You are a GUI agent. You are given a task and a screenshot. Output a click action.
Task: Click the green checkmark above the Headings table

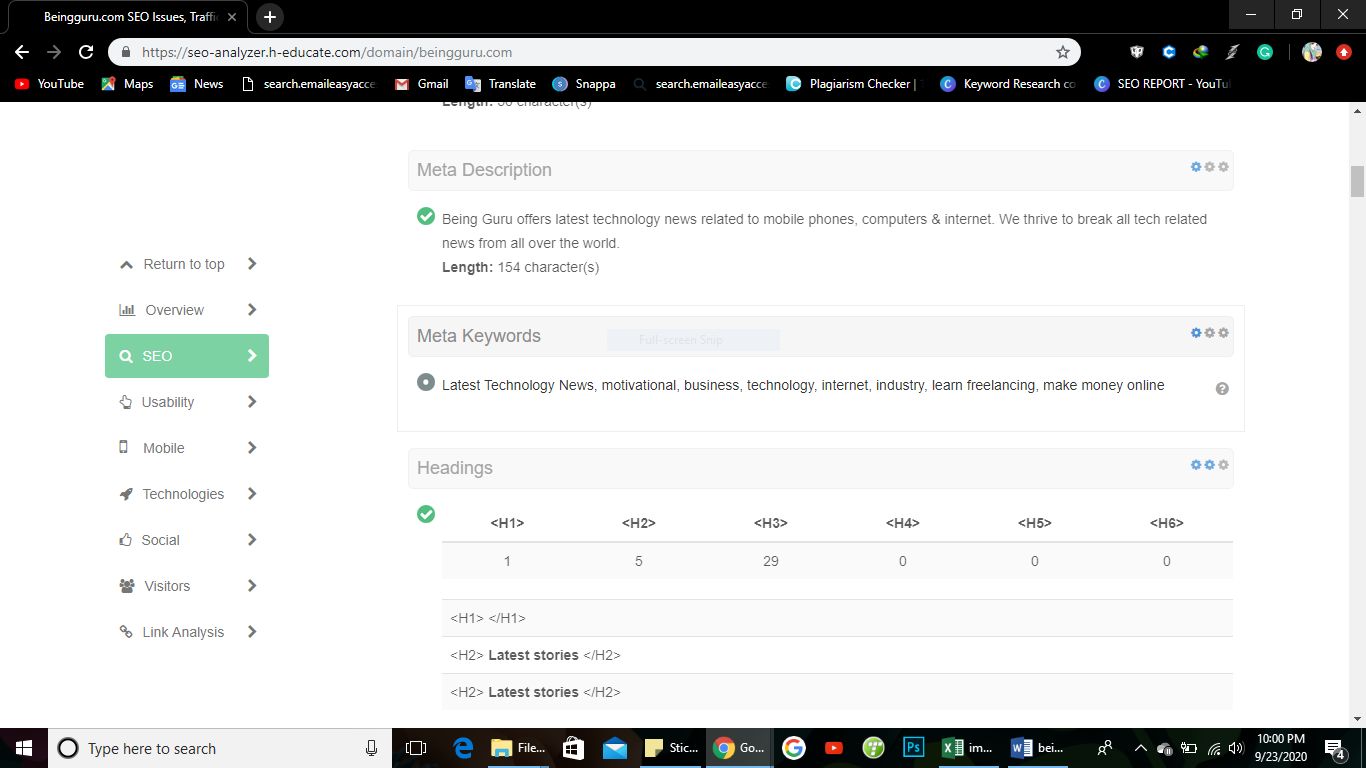(426, 514)
